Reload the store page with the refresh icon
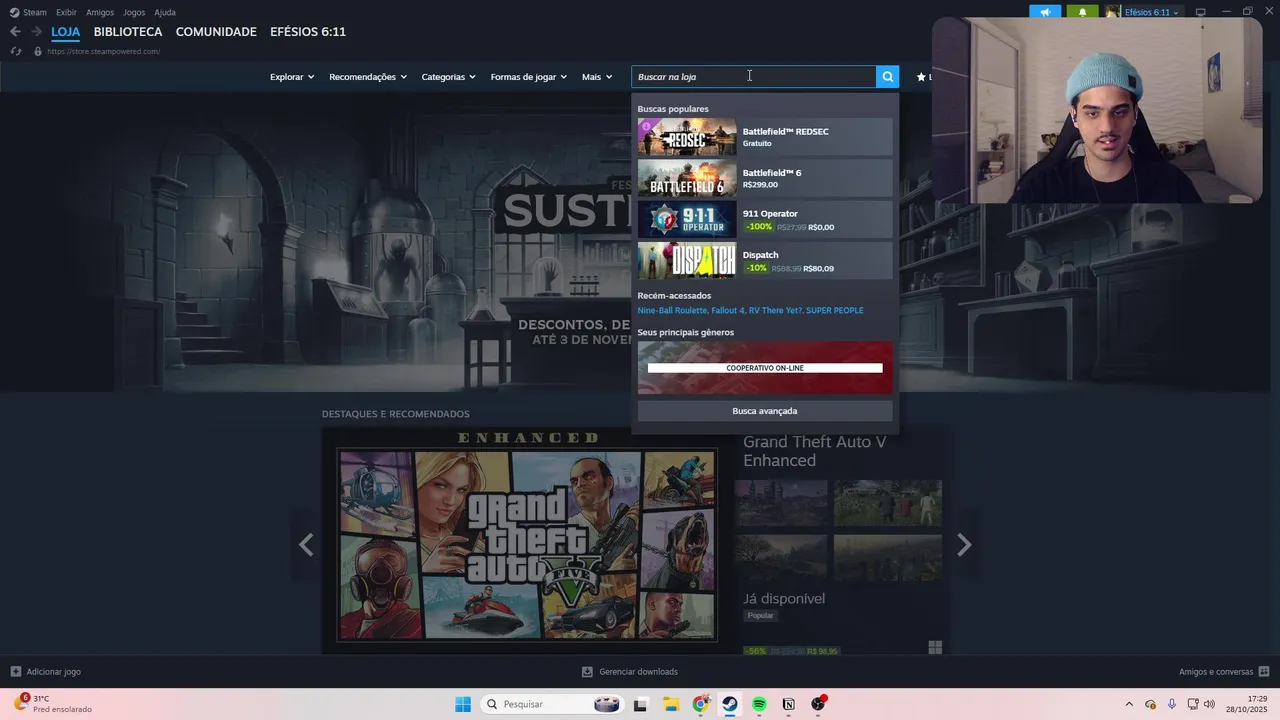This screenshot has width=1280, height=720. (15, 51)
